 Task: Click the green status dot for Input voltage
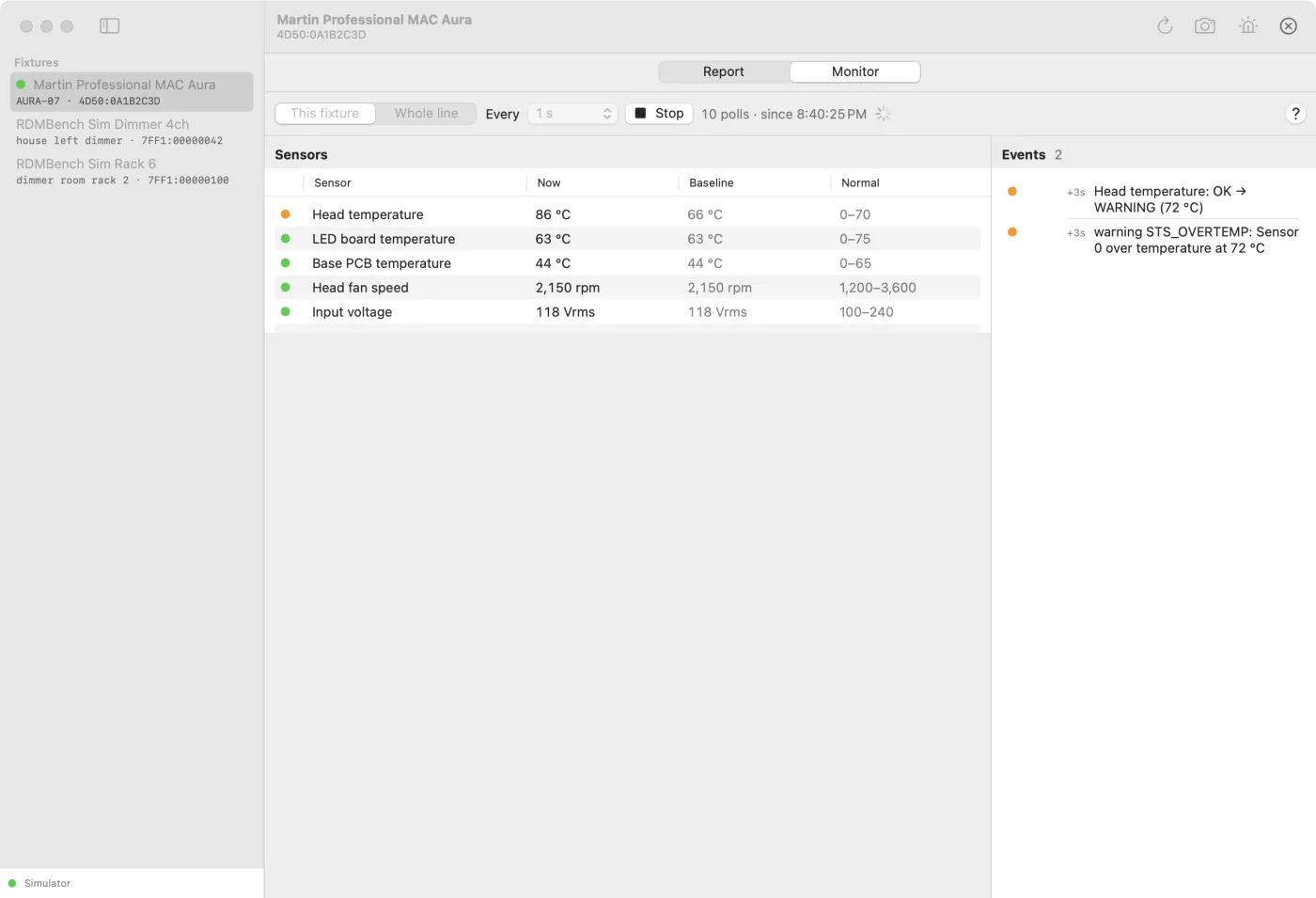coord(286,312)
